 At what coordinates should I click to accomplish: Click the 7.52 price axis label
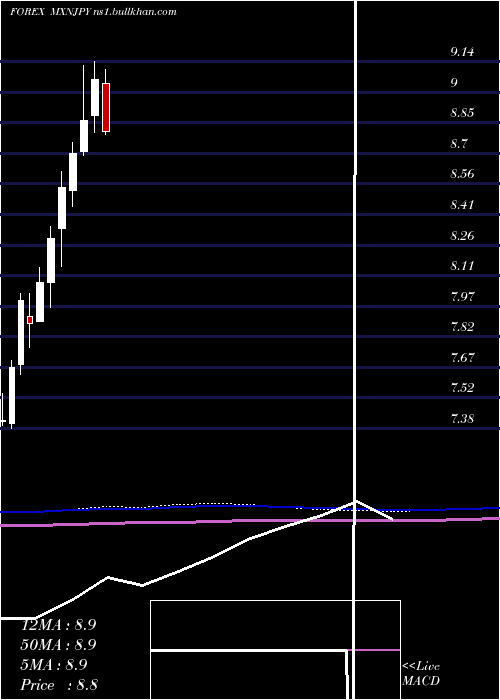pyautogui.click(x=462, y=388)
